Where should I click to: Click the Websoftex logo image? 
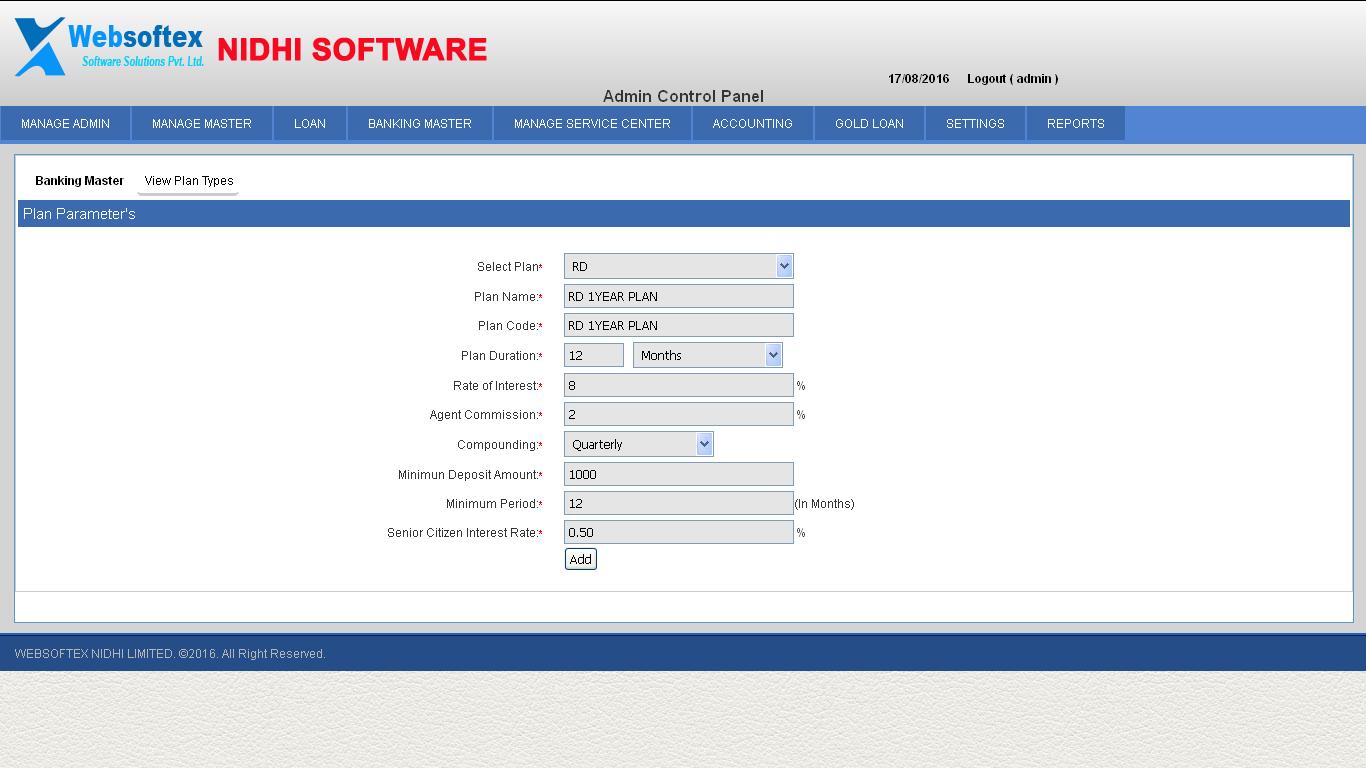coord(110,46)
